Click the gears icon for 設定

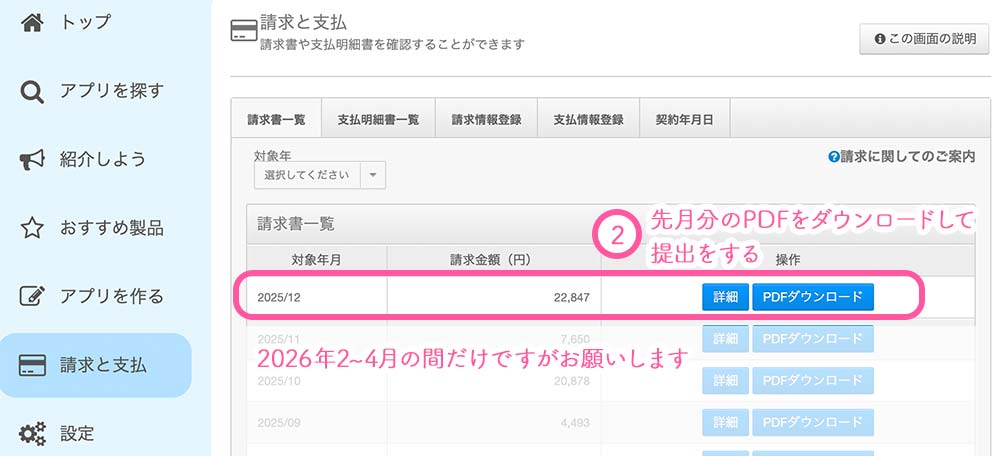[32, 434]
